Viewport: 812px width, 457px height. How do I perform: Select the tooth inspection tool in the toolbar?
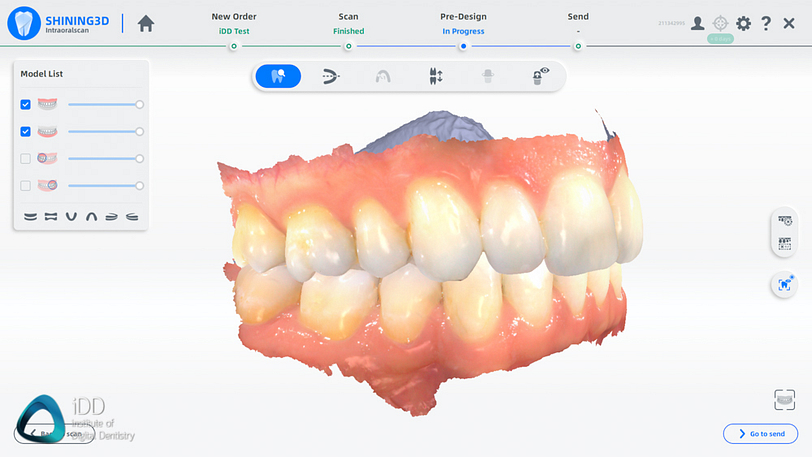click(x=278, y=76)
